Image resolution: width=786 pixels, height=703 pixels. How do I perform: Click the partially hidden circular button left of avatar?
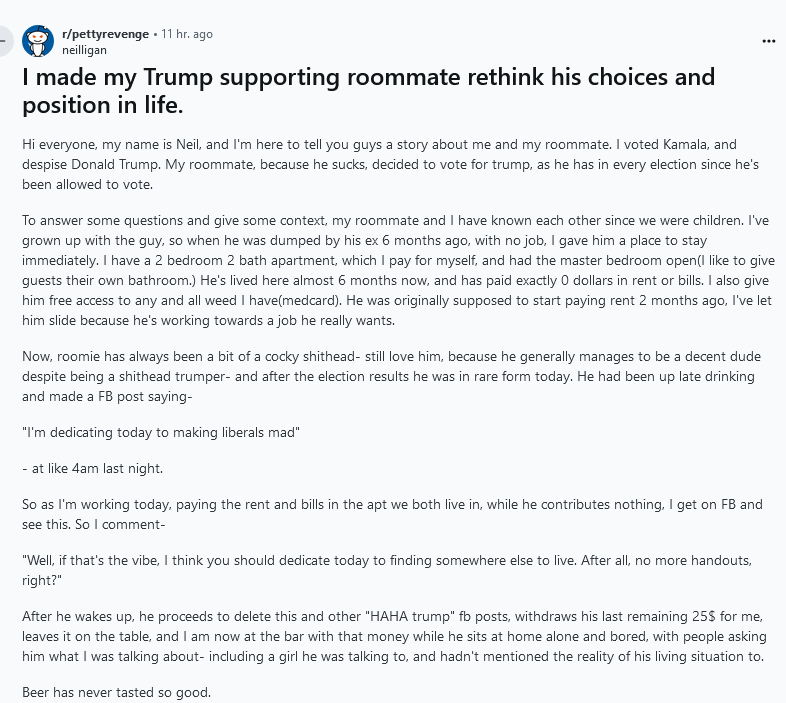[x=4, y=41]
